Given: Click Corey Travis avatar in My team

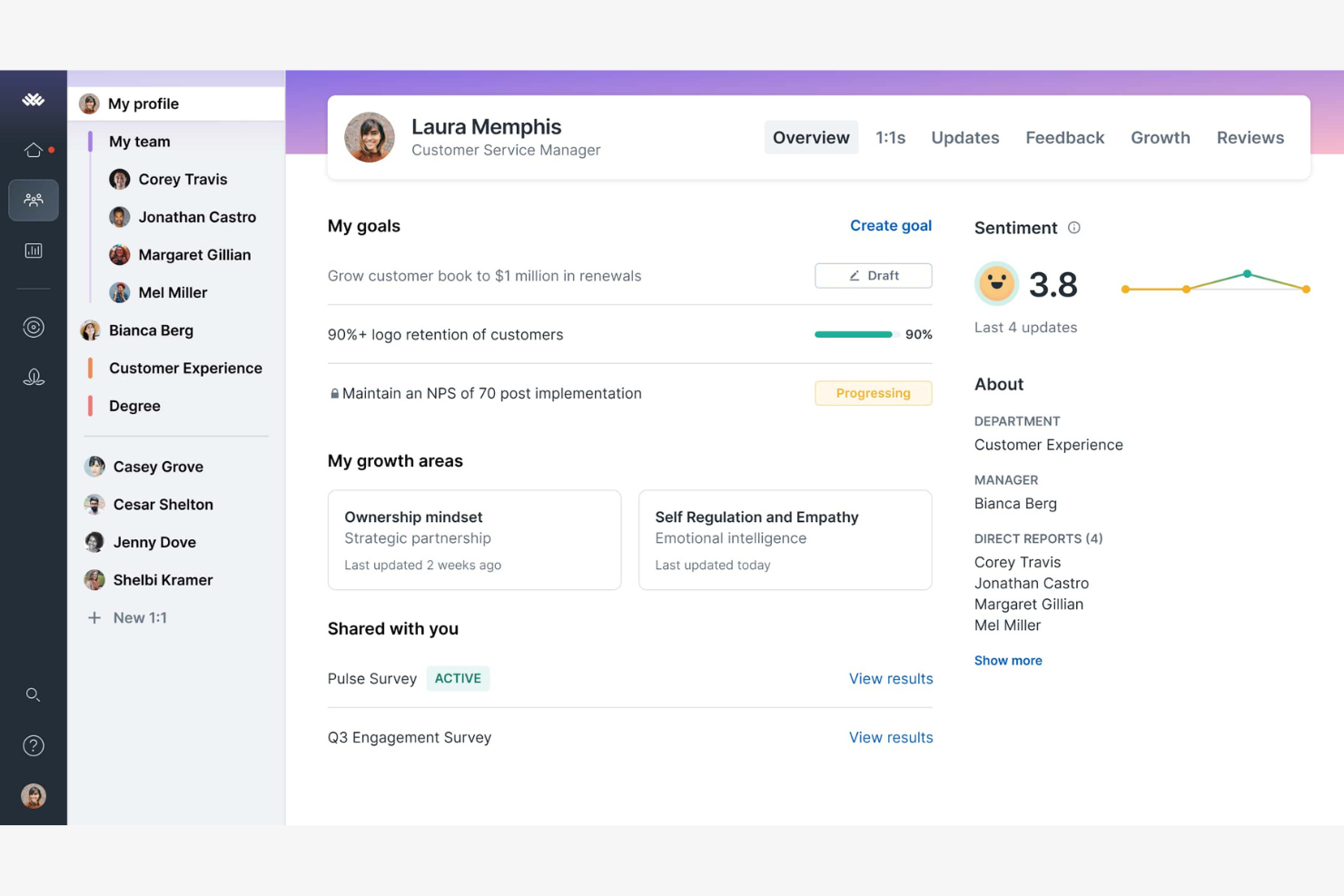Looking at the screenshot, I should tap(120, 179).
